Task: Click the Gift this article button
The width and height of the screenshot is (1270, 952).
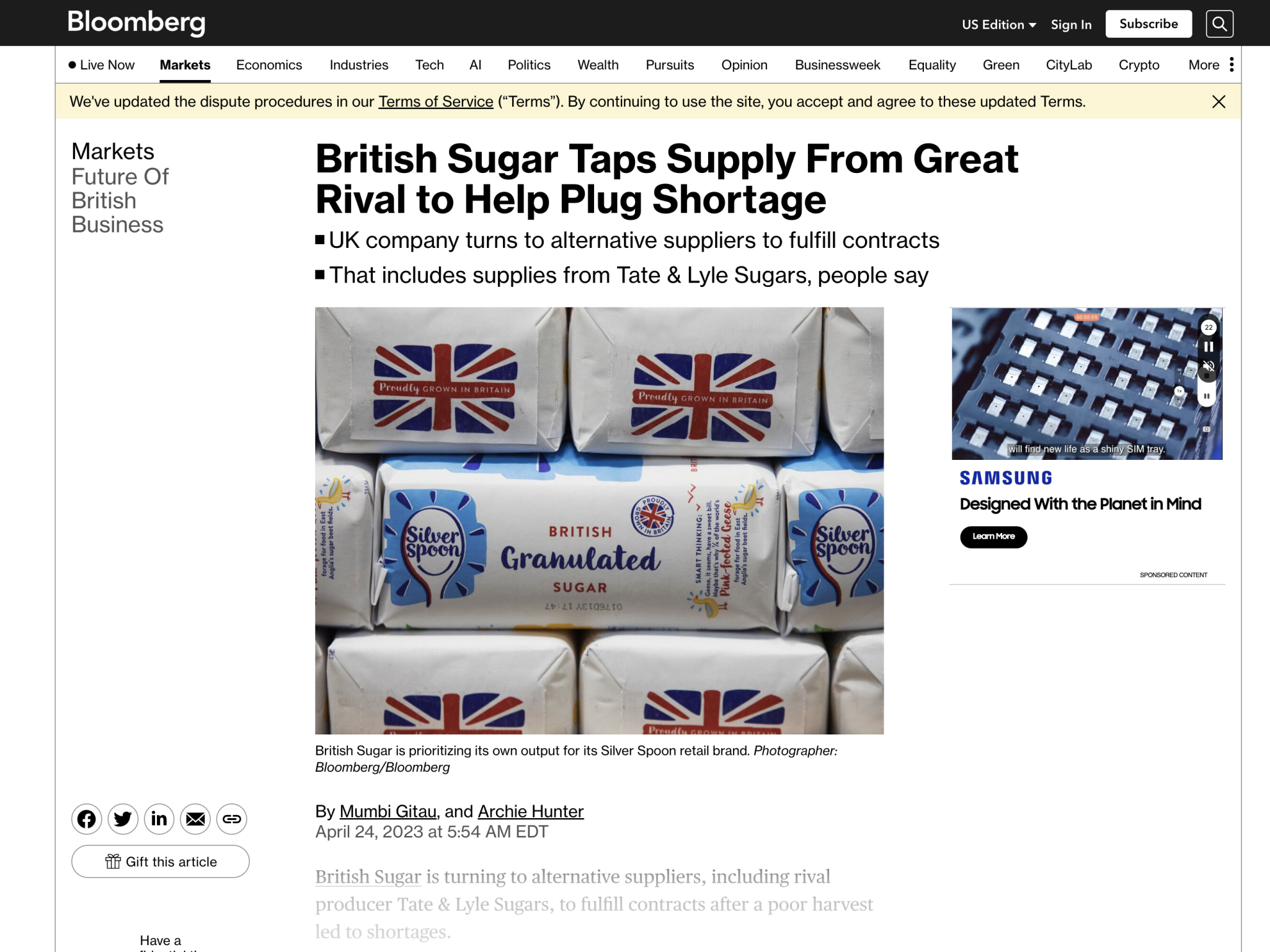Action: 161,862
